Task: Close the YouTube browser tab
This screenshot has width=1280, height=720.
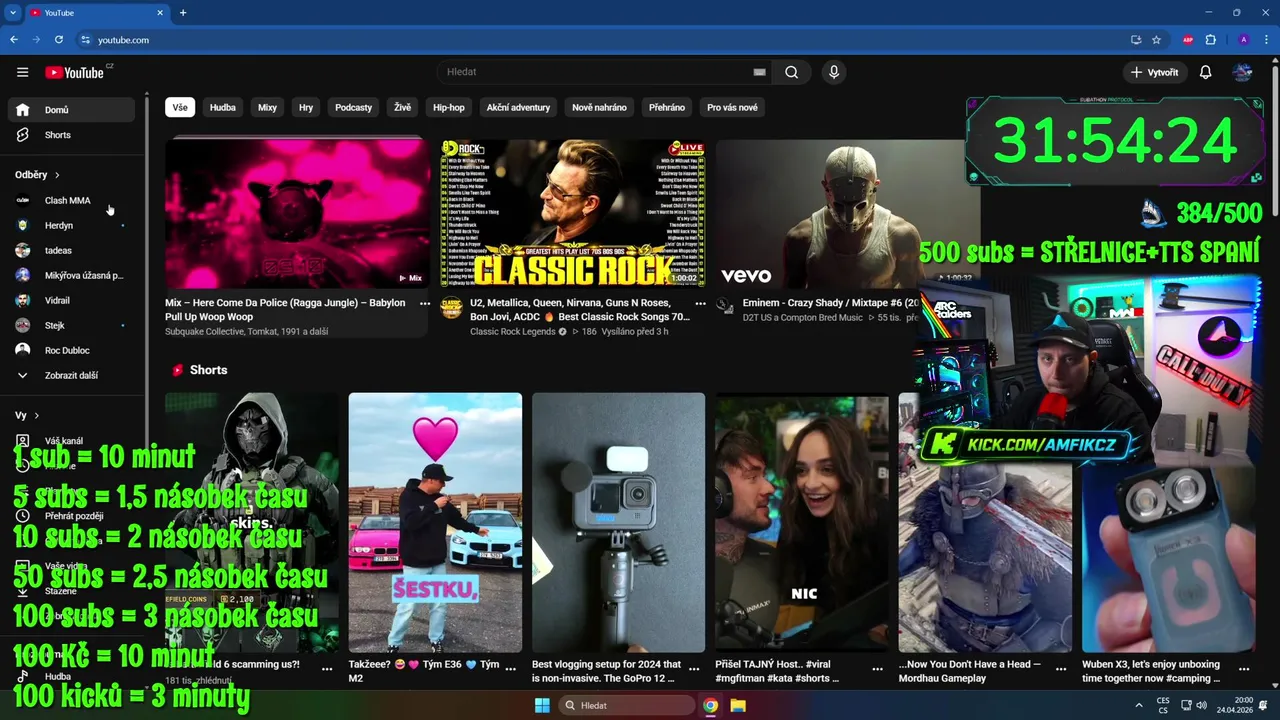Action: pyautogui.click(x=160, y=13)
